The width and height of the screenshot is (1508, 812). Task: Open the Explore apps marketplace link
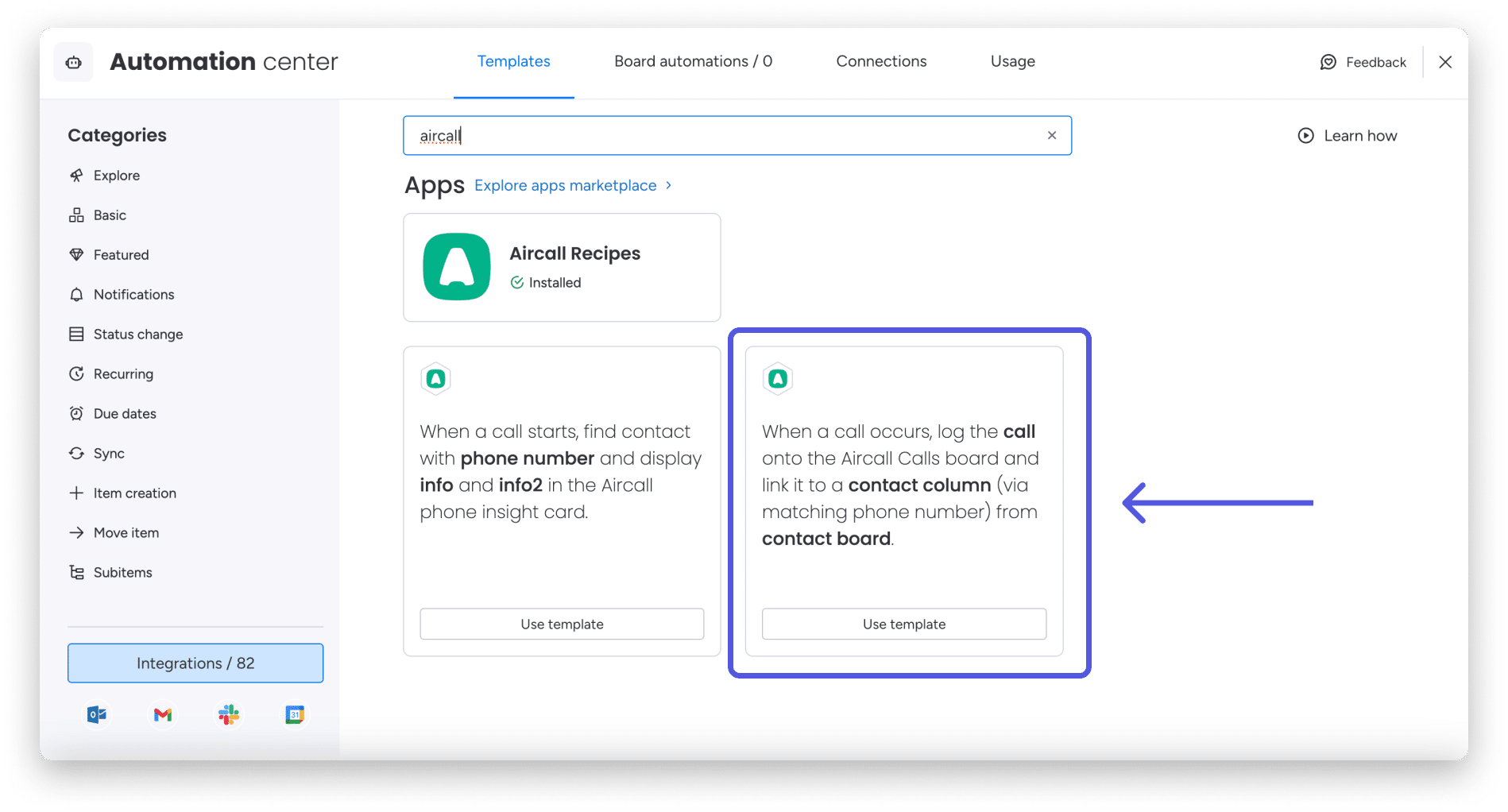[x=566, y=186]
